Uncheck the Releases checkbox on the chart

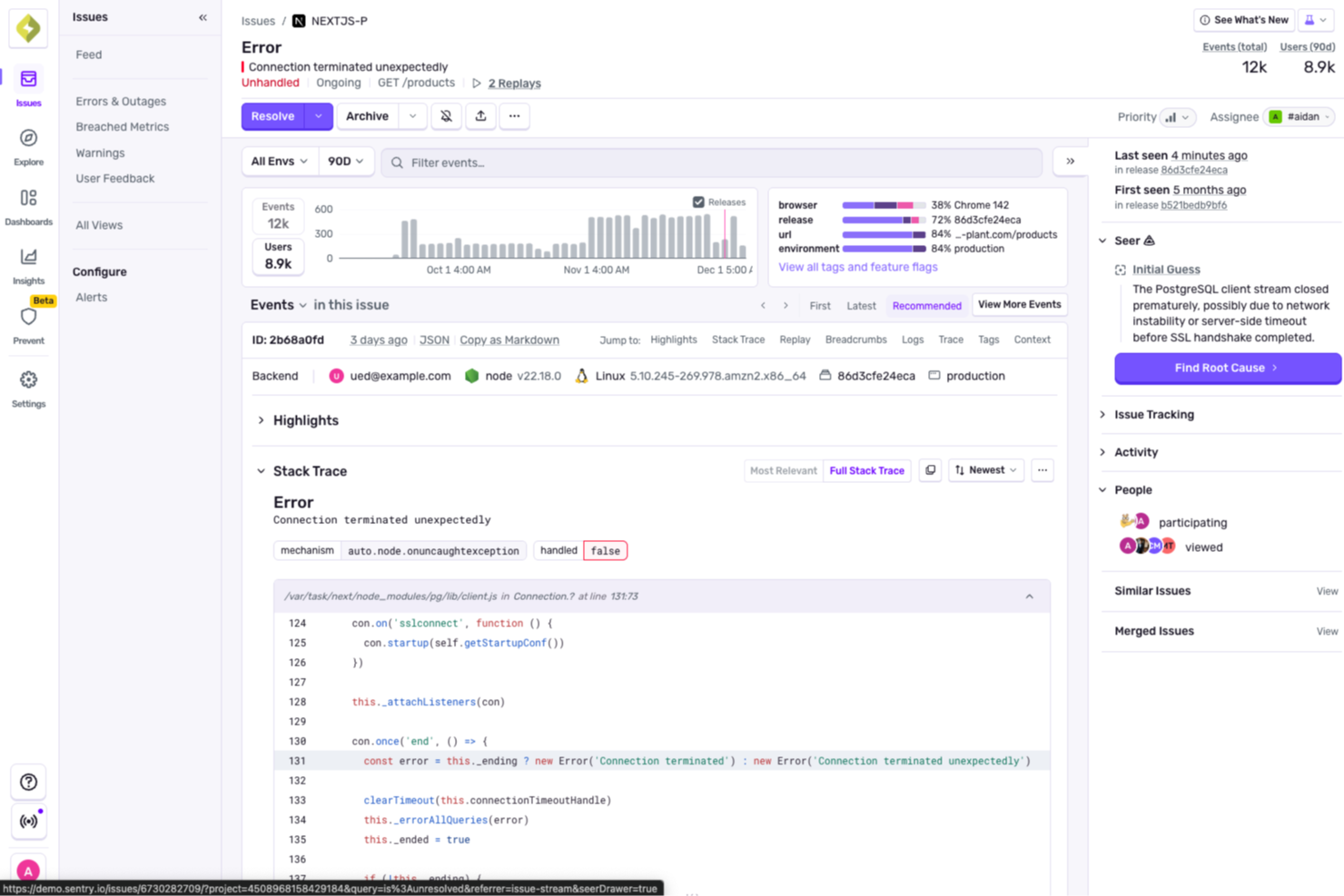(x=698, y=202)
